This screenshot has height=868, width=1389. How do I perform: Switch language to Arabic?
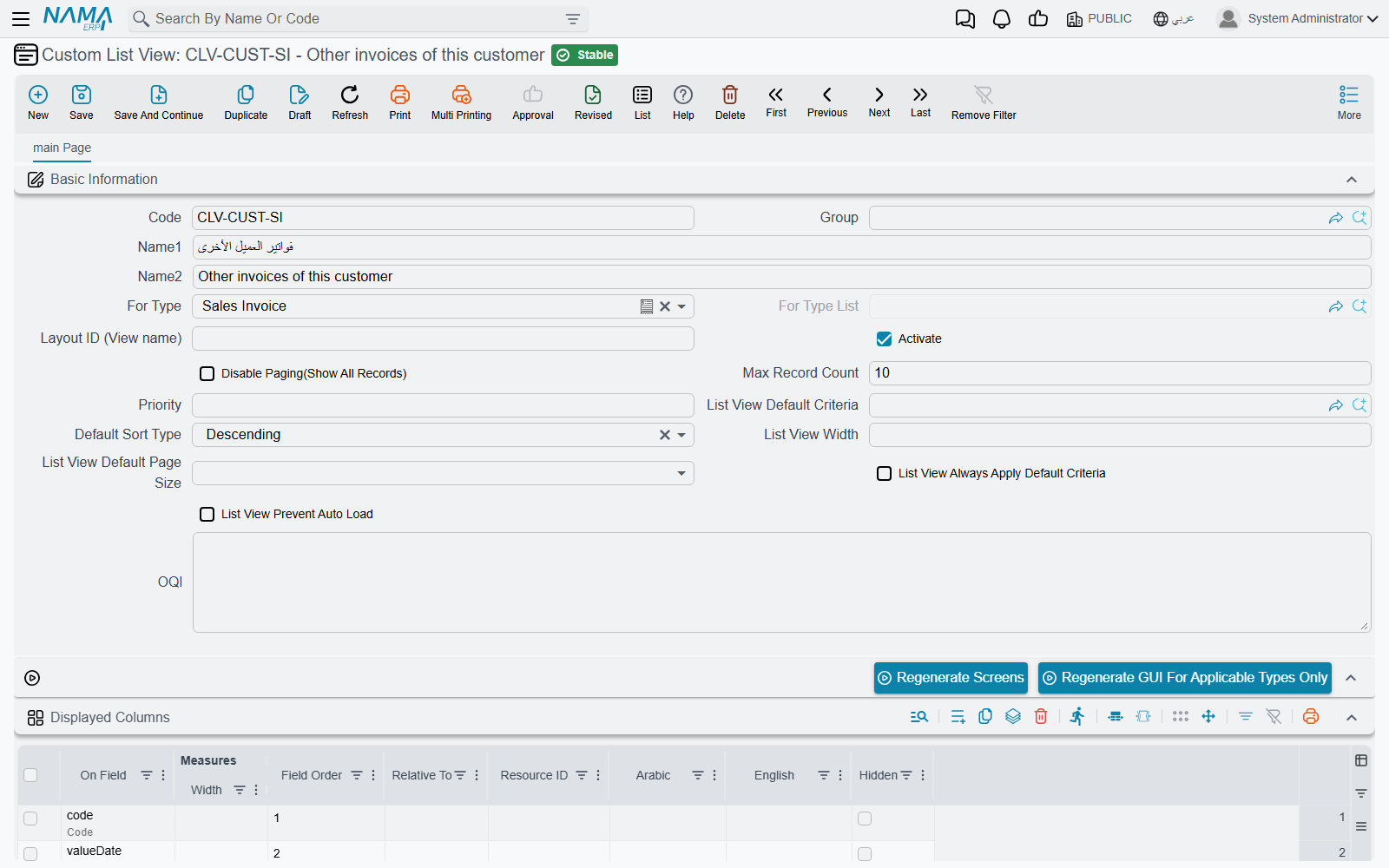(1174, 18)
